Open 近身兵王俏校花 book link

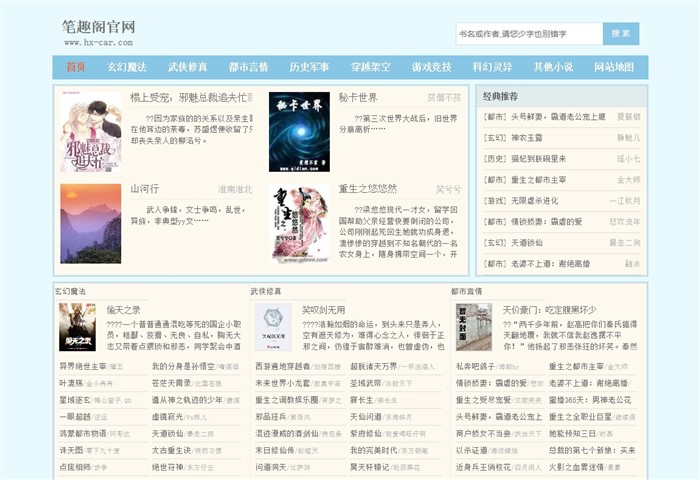tap(483, 467)
